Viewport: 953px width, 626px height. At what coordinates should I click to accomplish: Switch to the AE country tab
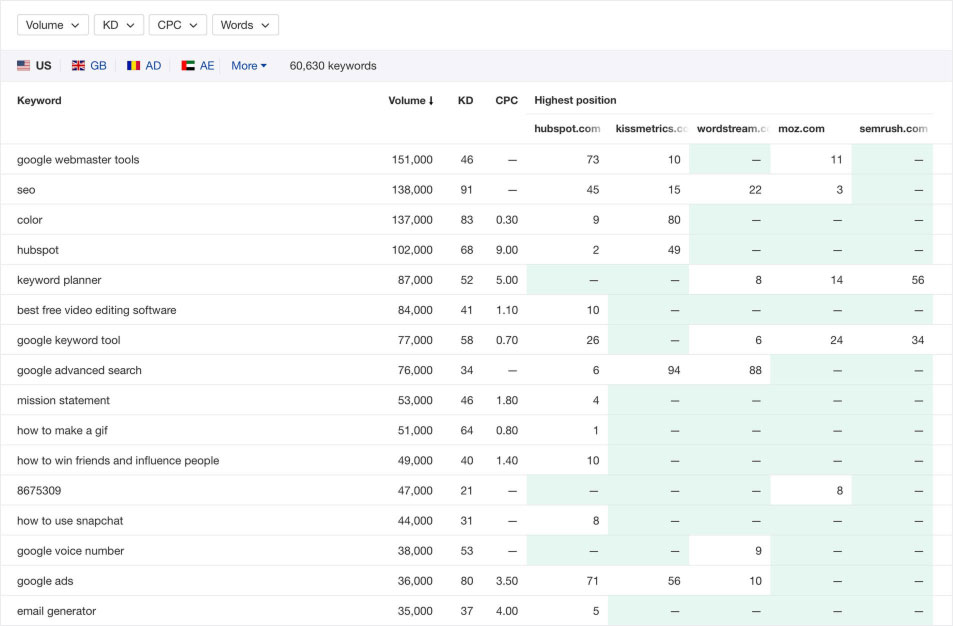[198, 66]
